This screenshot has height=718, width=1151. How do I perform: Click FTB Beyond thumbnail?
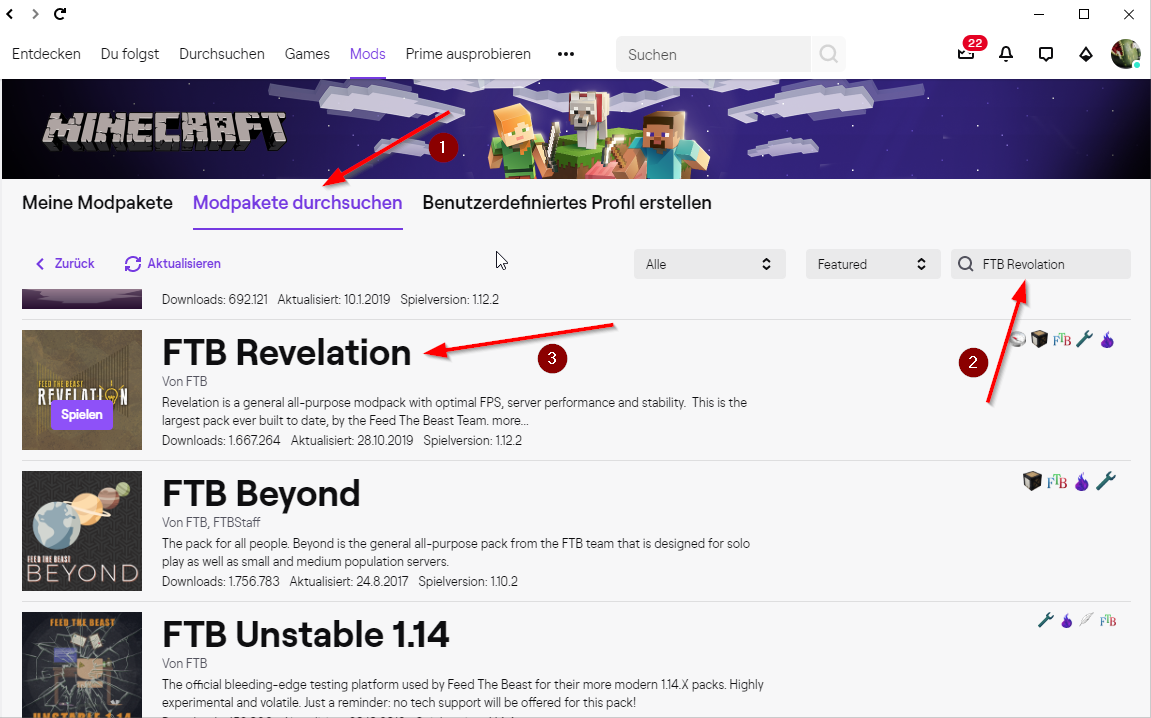pos(81,531)
